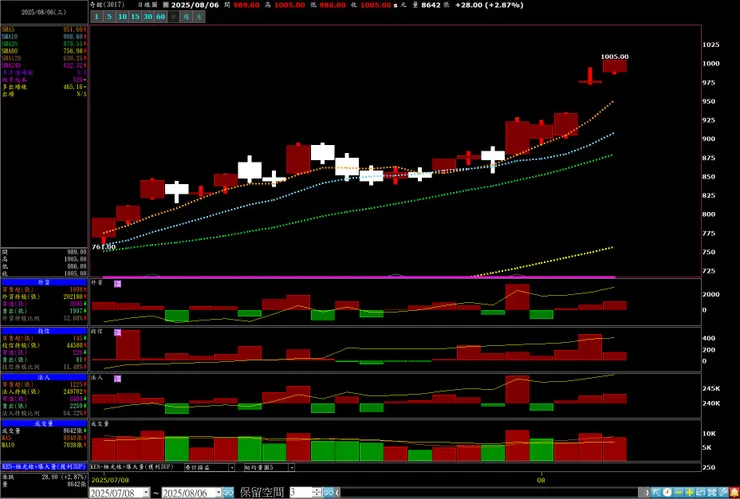Click GO button next to reserved space field
This screenshot has height=499, width=740.
(328, 493)
